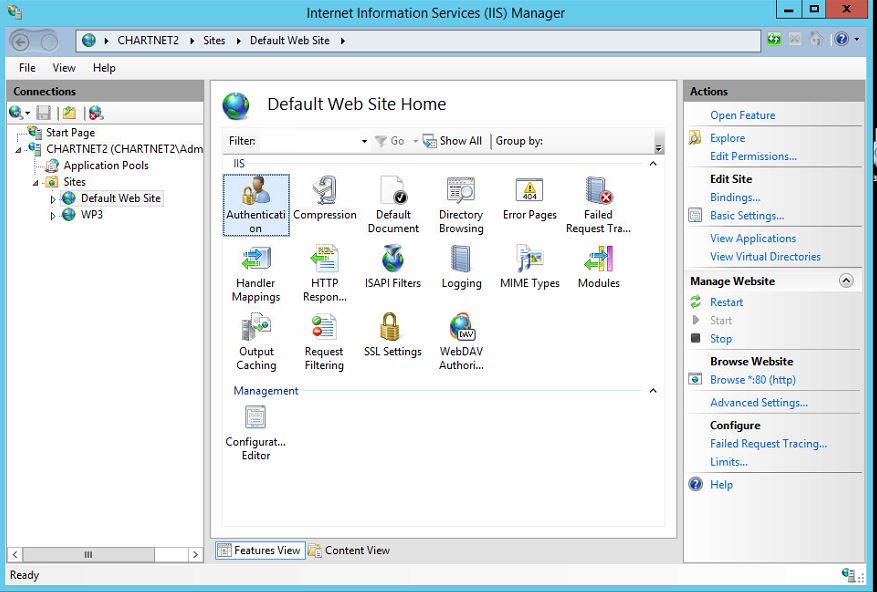Screen dimensions: 877x592
Task: Open Request Filtering feature
Action: [x=324, y=342]
